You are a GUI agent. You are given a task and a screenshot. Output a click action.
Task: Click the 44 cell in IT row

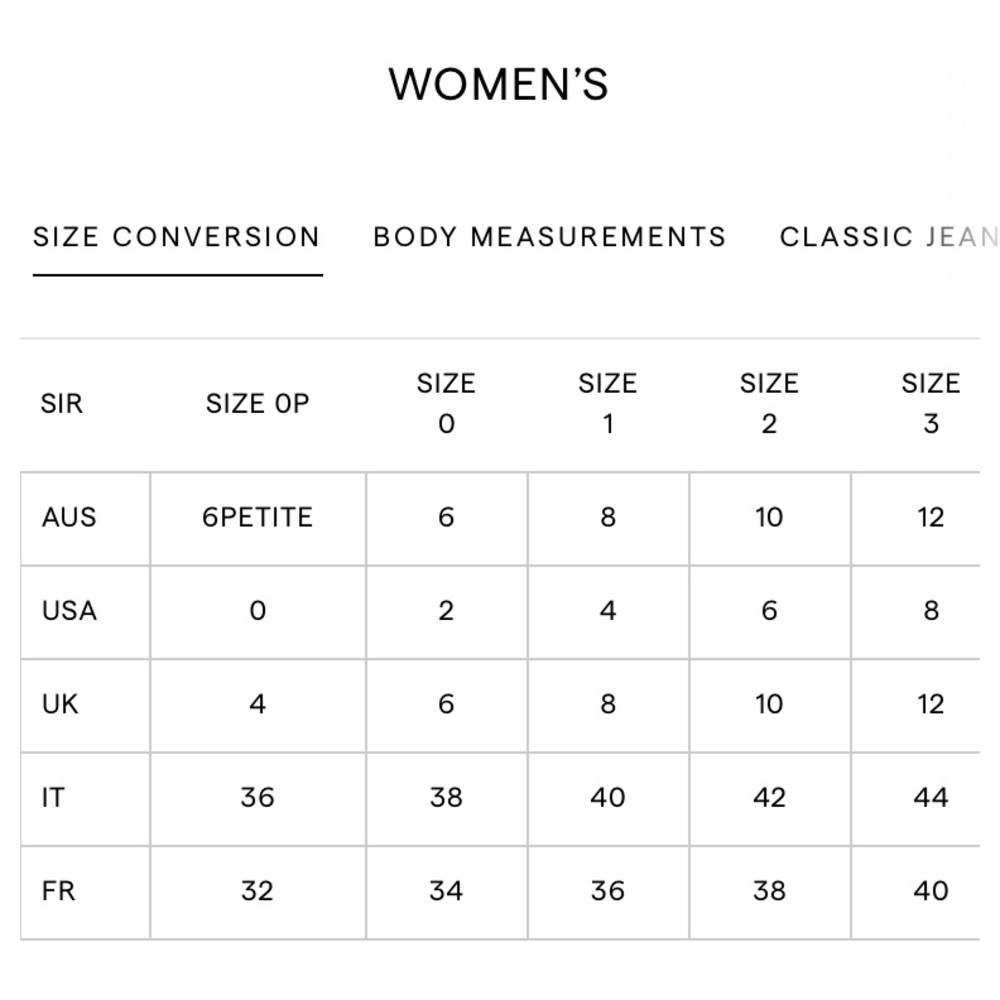pyautogui.click(x=930, y=798)
